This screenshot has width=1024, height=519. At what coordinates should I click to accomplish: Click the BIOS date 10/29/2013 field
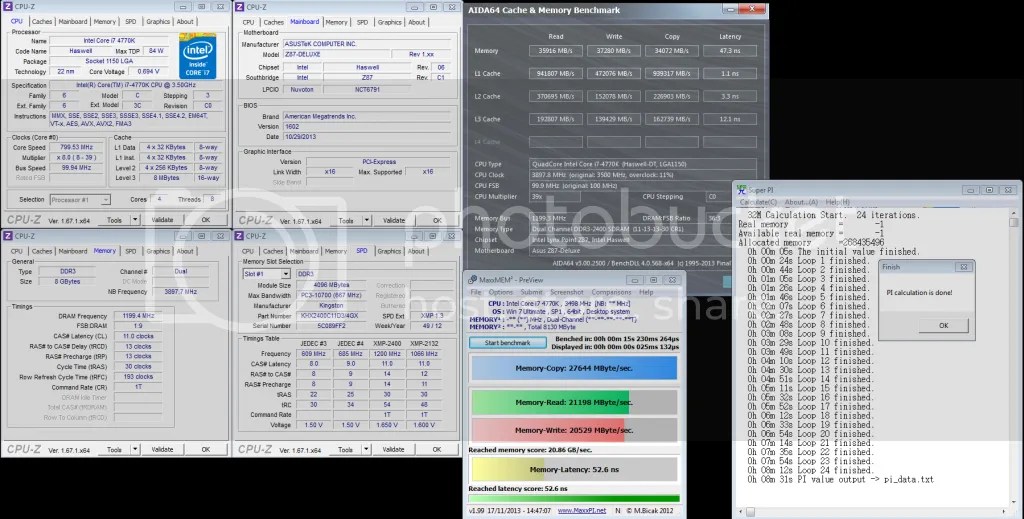click(x=366, y=137)
